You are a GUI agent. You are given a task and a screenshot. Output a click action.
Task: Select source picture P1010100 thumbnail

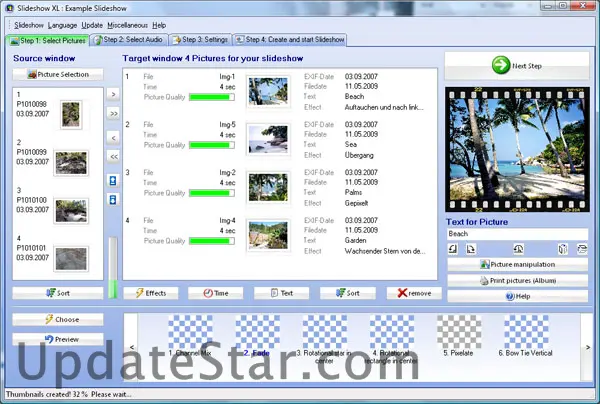[71, 211]
